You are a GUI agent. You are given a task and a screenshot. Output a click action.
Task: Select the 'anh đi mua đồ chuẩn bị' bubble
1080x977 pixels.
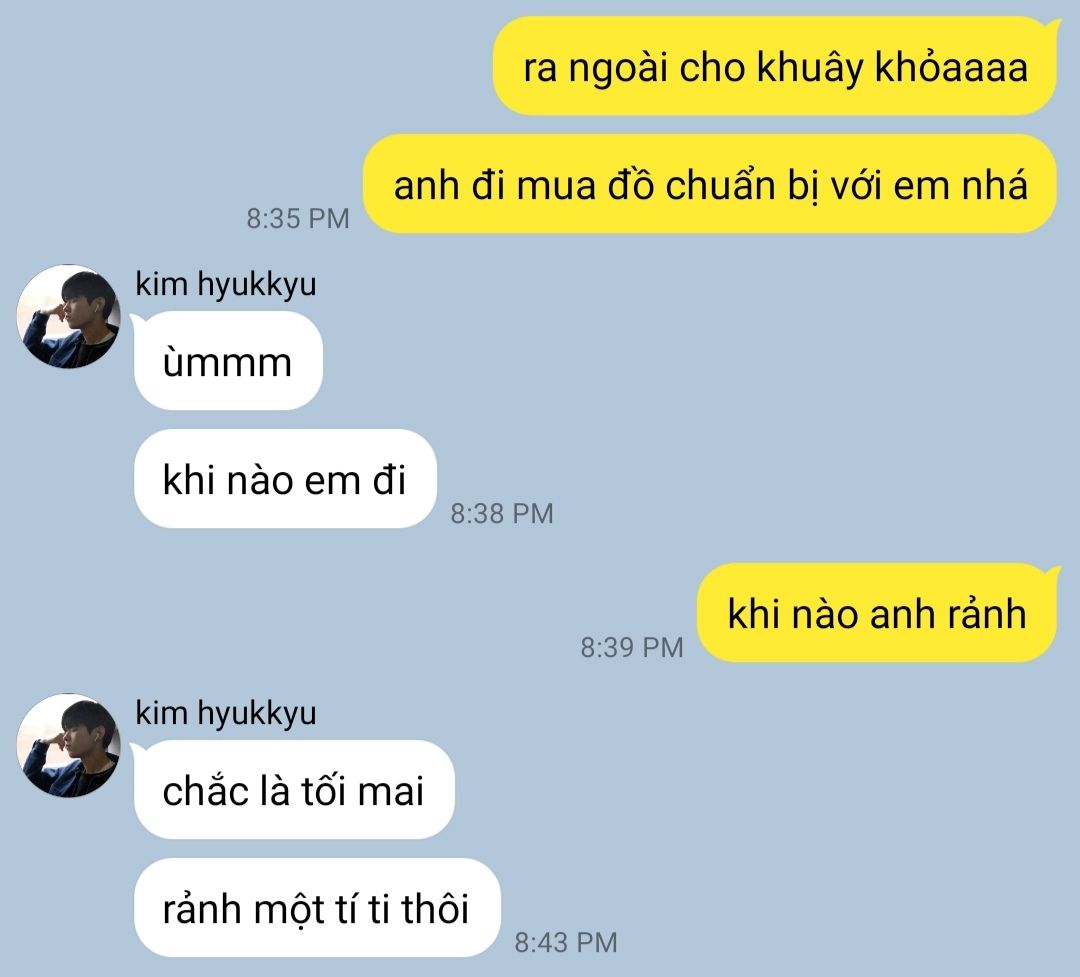click(709, 184)
